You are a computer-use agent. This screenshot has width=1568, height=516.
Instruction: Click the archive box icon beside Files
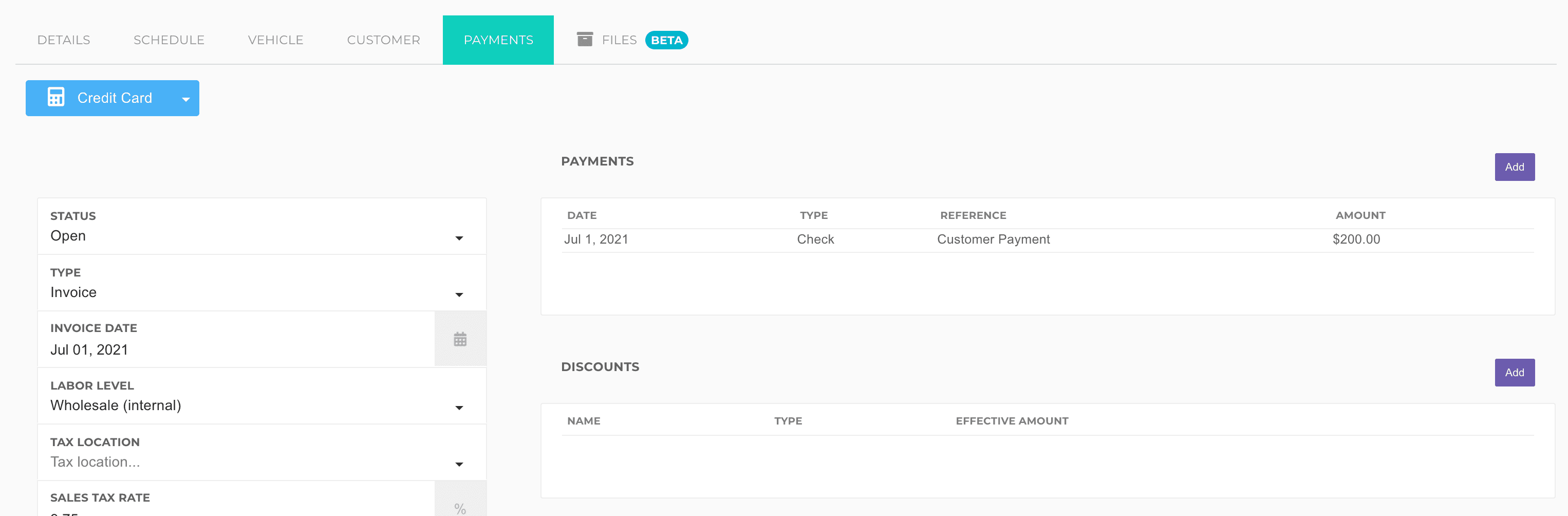coord(584,40)
